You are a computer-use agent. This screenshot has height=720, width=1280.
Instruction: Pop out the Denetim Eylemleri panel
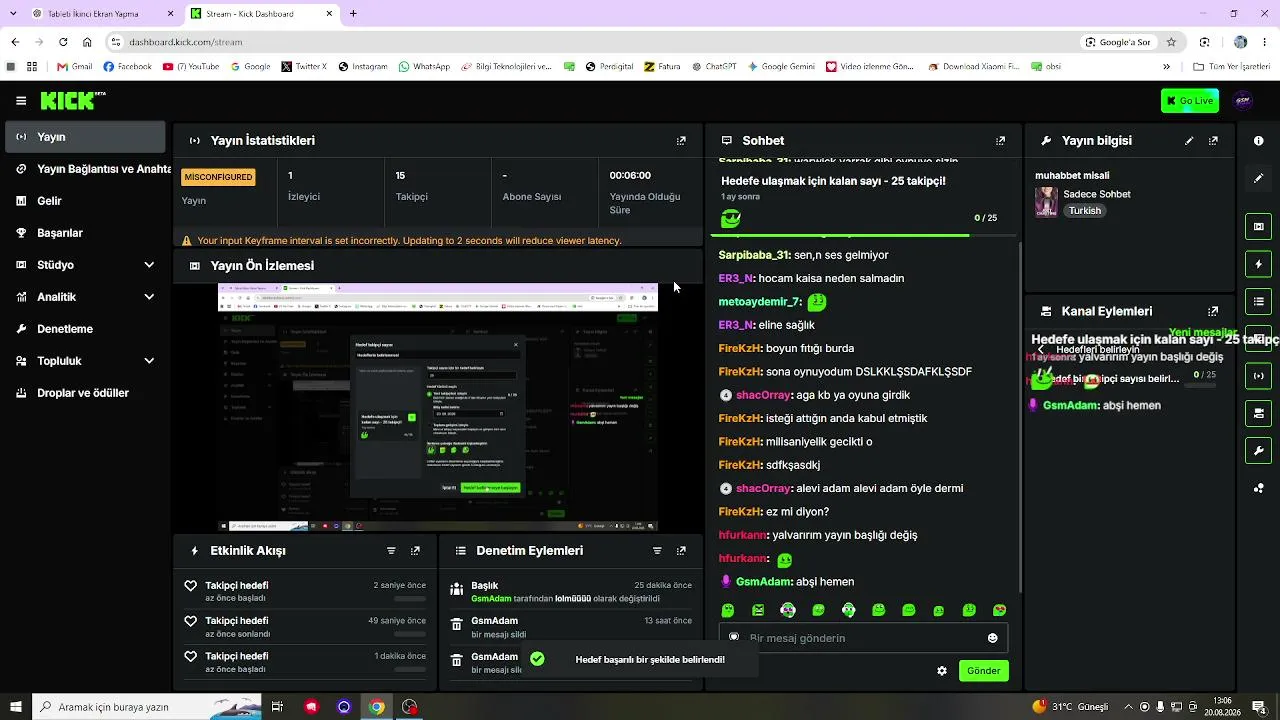681,551
